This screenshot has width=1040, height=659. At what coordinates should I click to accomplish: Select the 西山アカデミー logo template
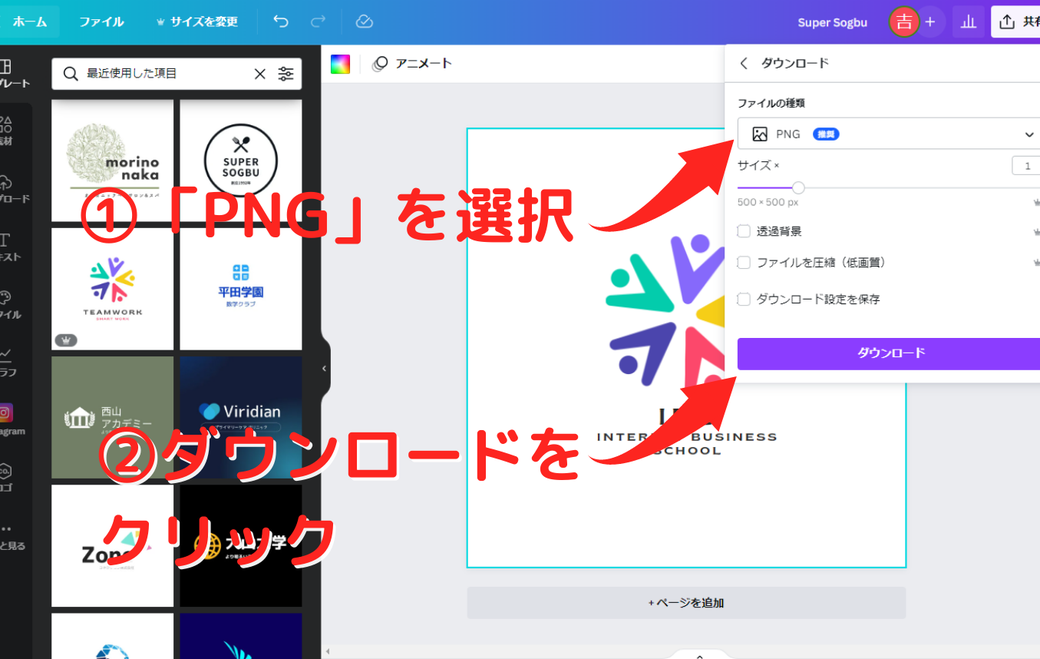(x=112, y=418)
